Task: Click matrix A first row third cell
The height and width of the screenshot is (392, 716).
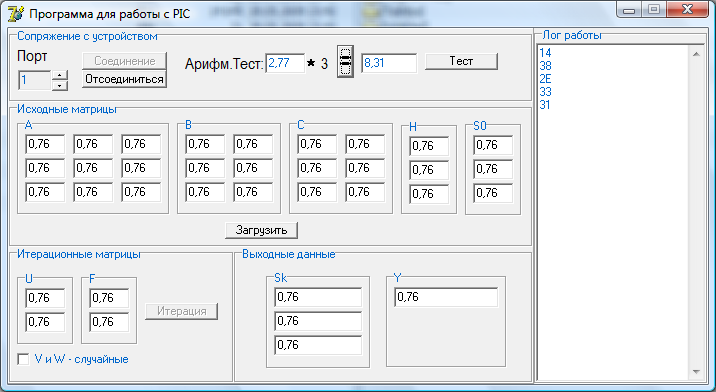Action: [x=141, y=144]
